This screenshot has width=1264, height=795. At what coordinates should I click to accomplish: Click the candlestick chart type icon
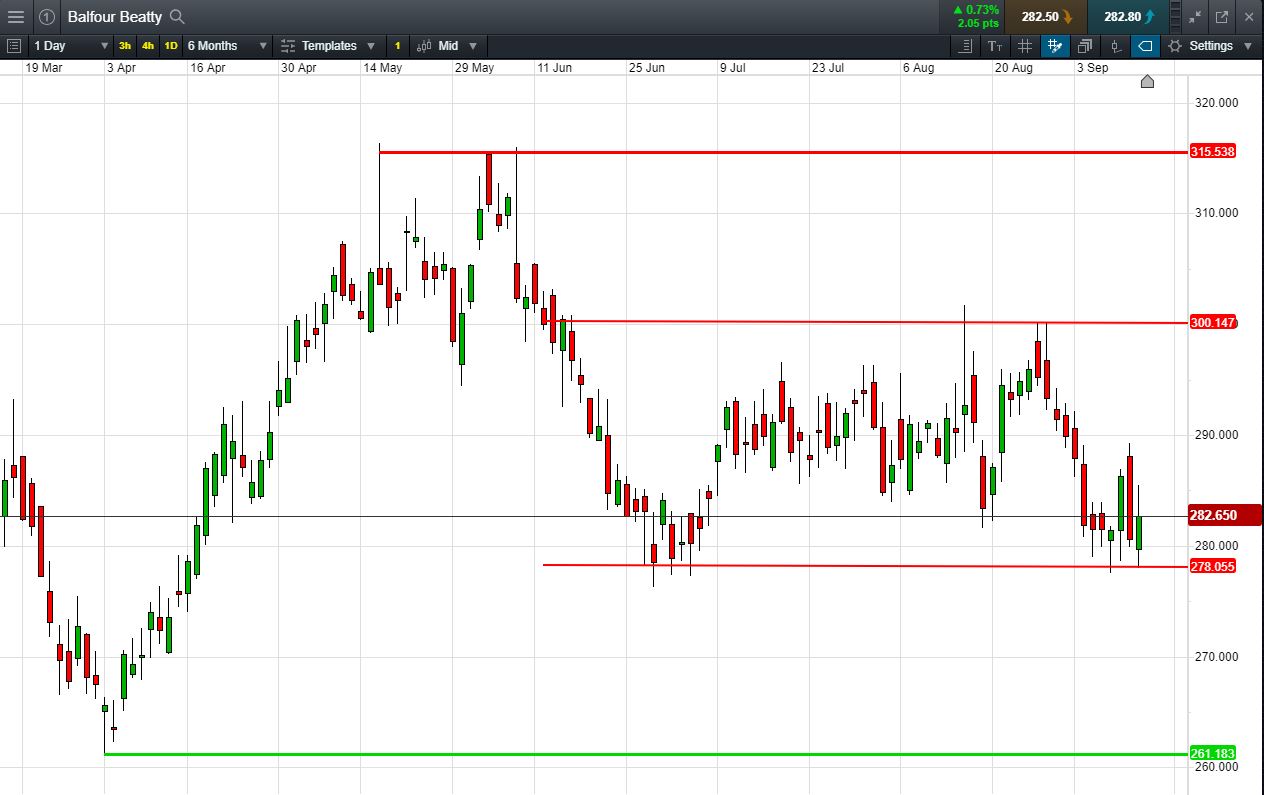pyautogui.click(x=424, y=46)
